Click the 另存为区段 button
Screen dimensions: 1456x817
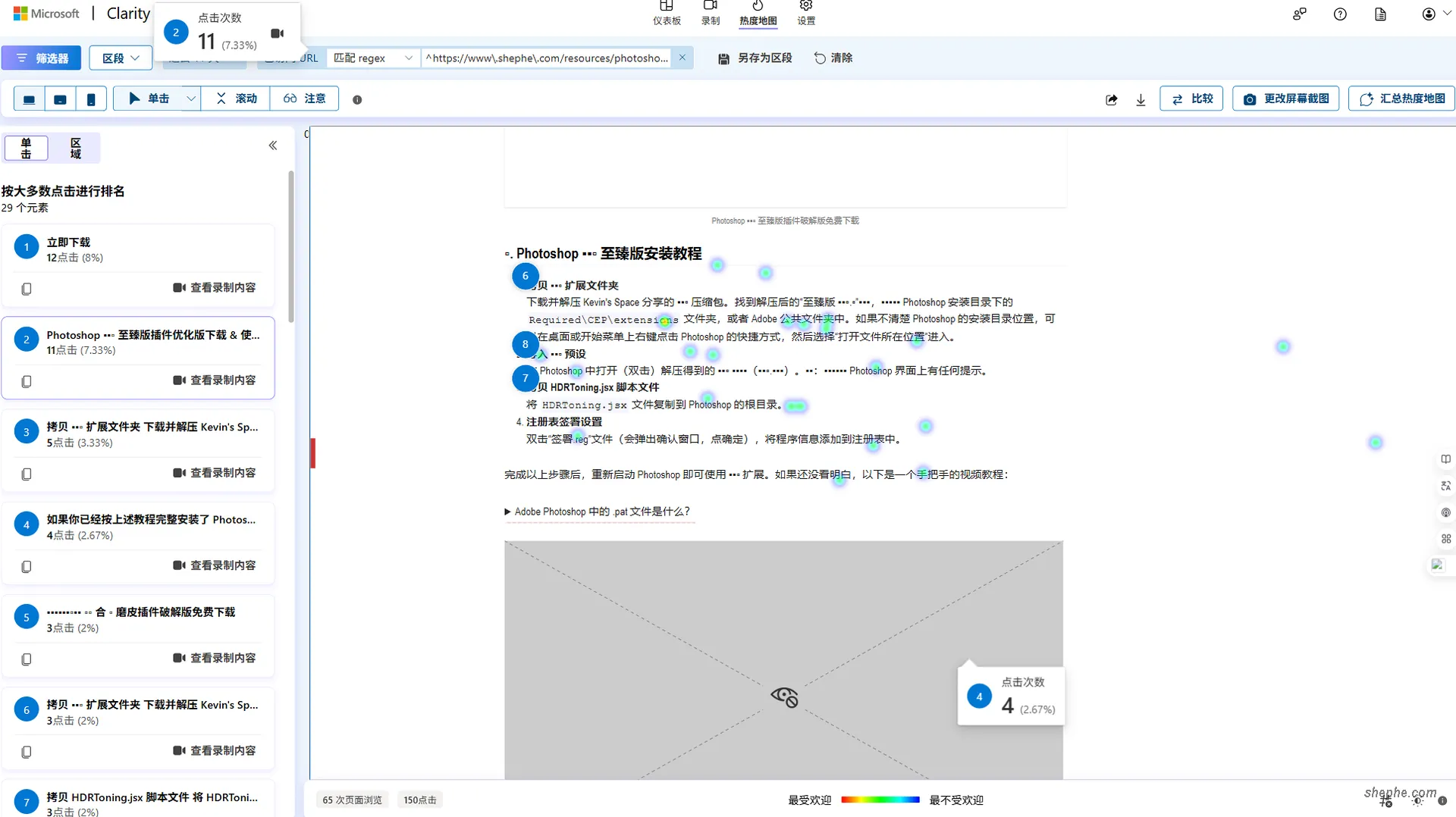(755, 58)
